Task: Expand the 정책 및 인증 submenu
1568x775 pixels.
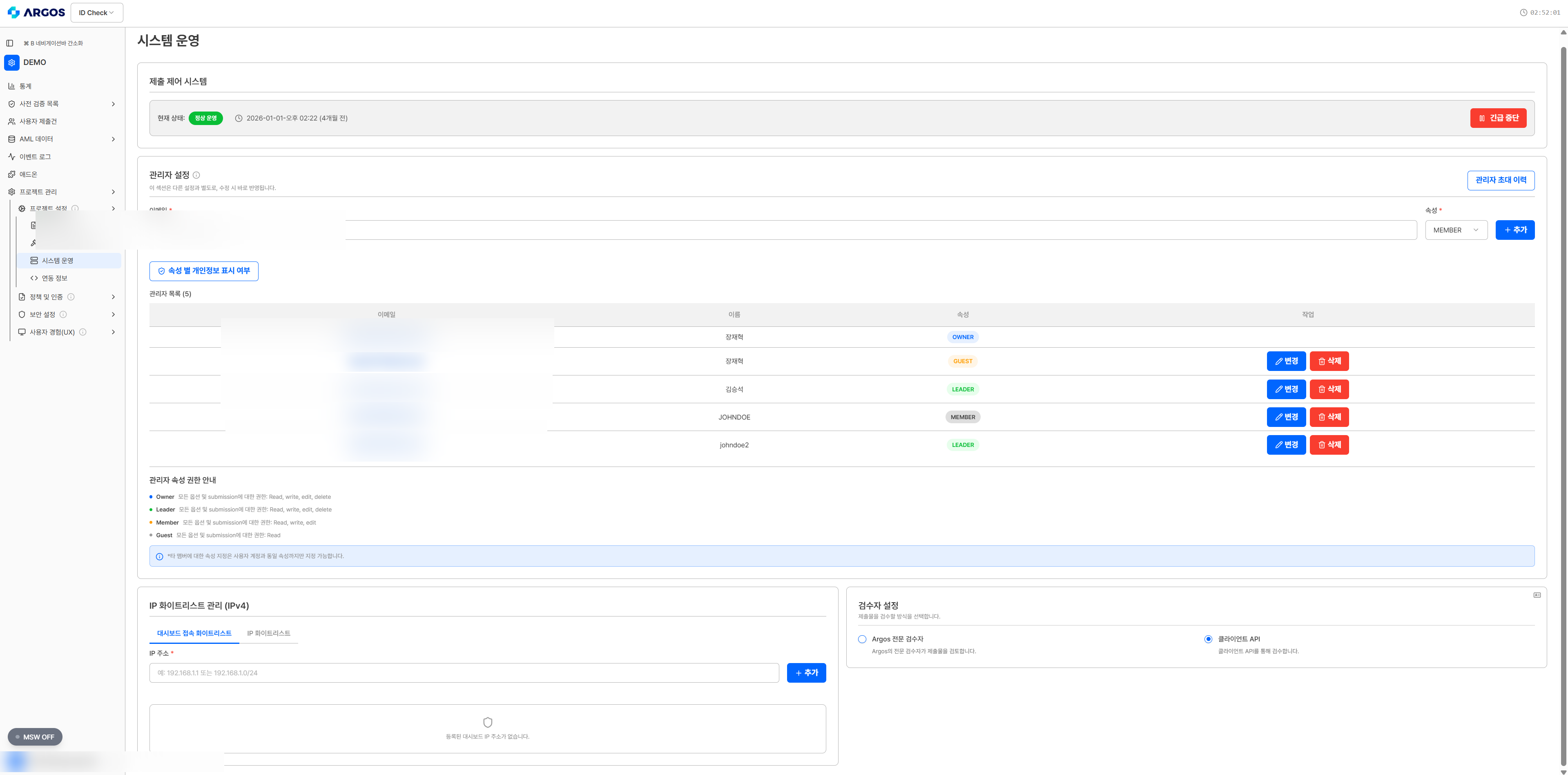Action: 113,297
